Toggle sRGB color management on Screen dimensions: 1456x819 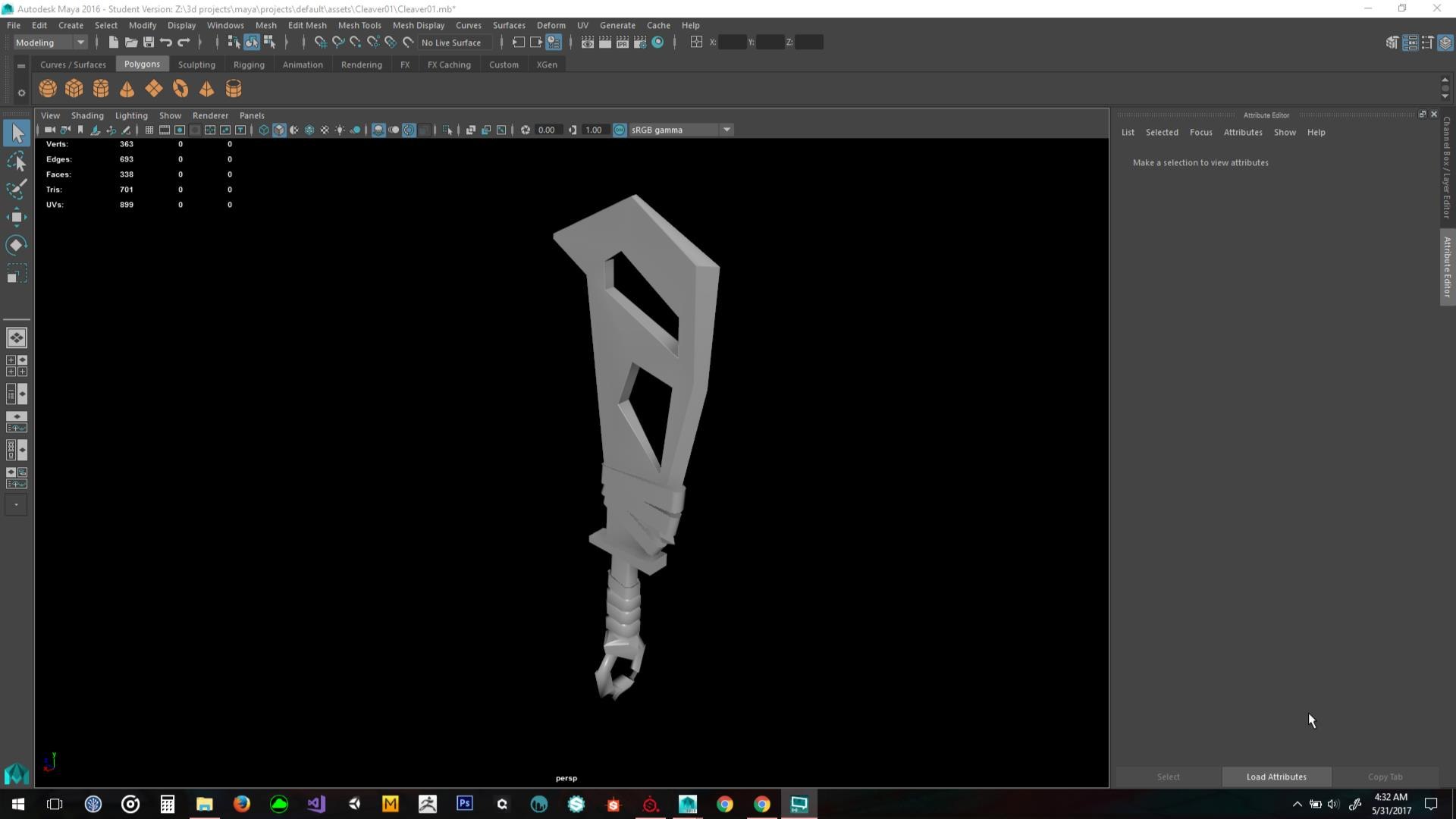click(x=620, y=130)
